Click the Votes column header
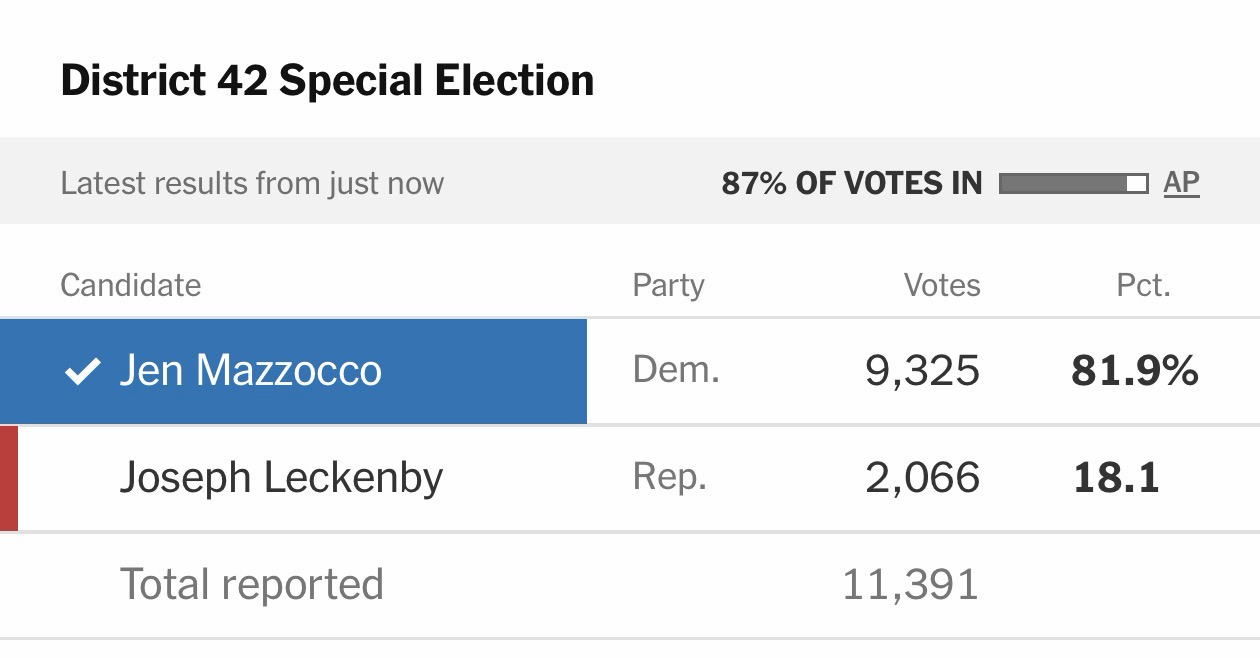The width and height of the screenshot is (1260, 658). (x=942, y=285)
